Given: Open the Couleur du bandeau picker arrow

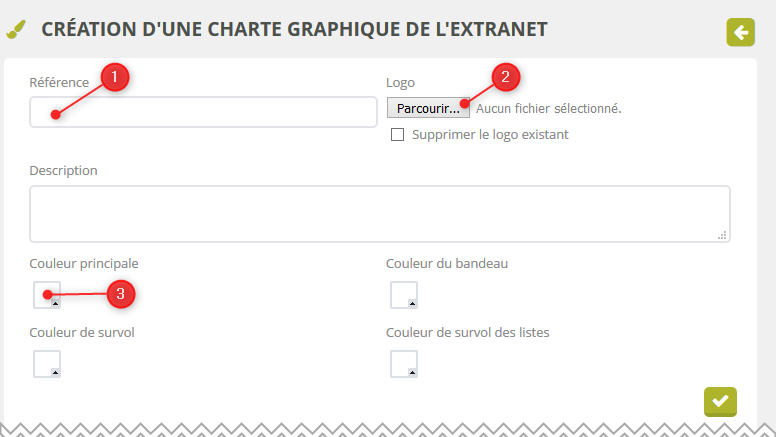Looking at the screenshot, I should point(411,302).
